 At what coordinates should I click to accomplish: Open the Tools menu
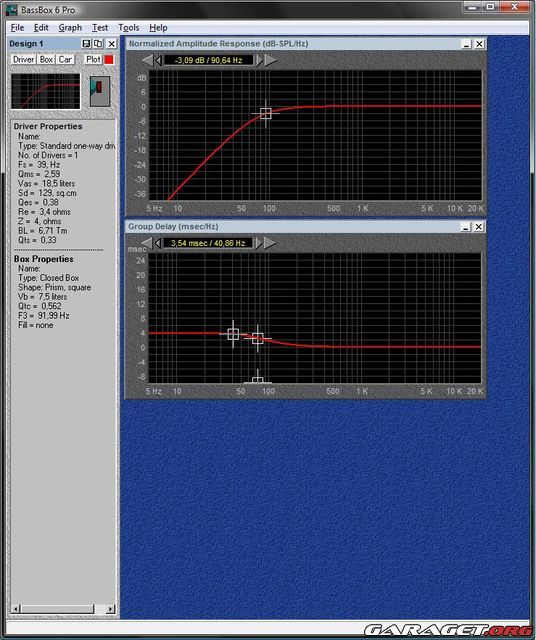[129, 28]
